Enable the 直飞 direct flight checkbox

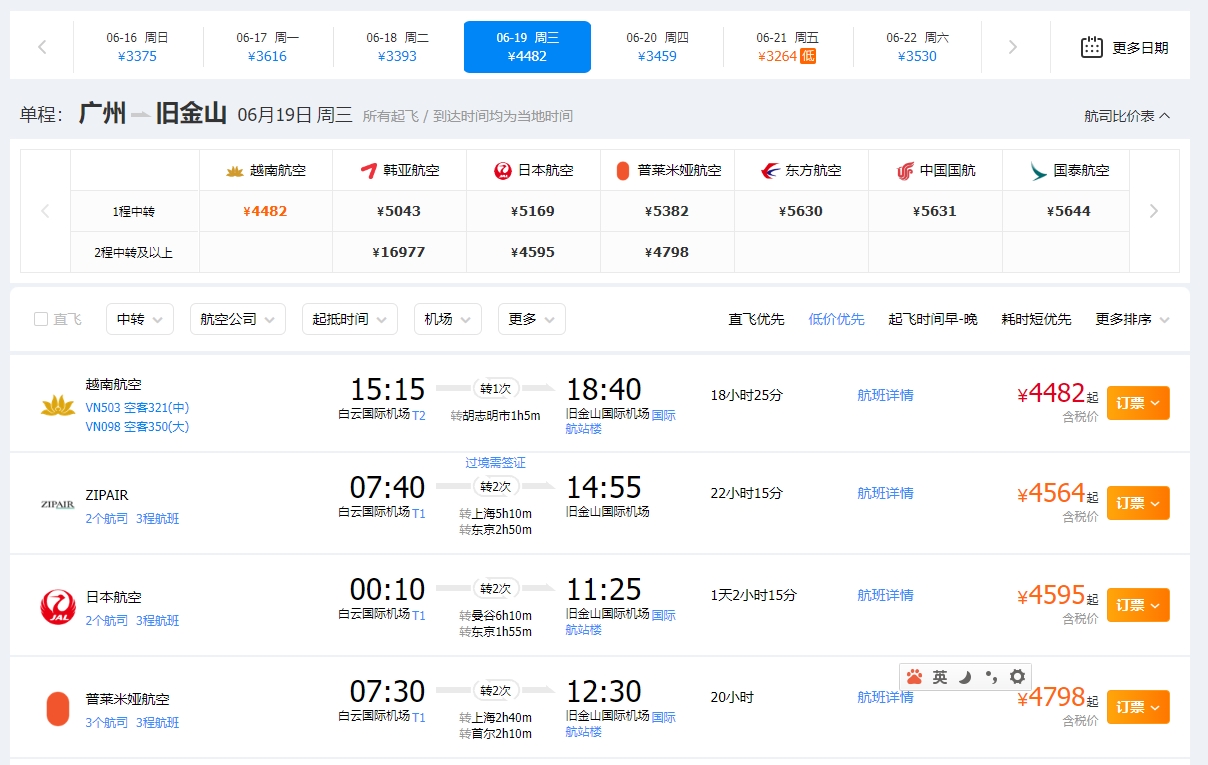pos(41,319)
